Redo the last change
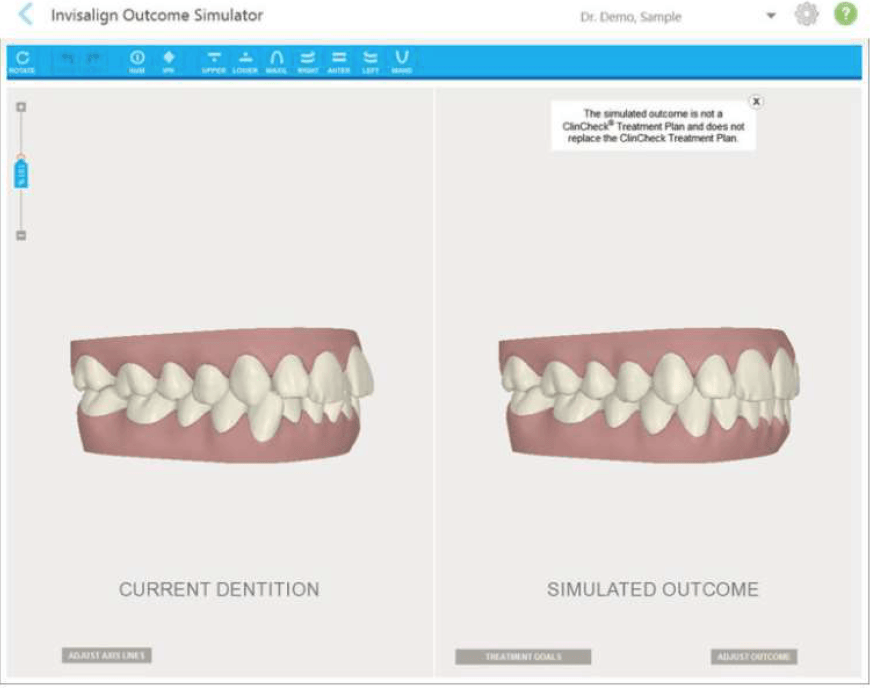 tap(93, 58)
